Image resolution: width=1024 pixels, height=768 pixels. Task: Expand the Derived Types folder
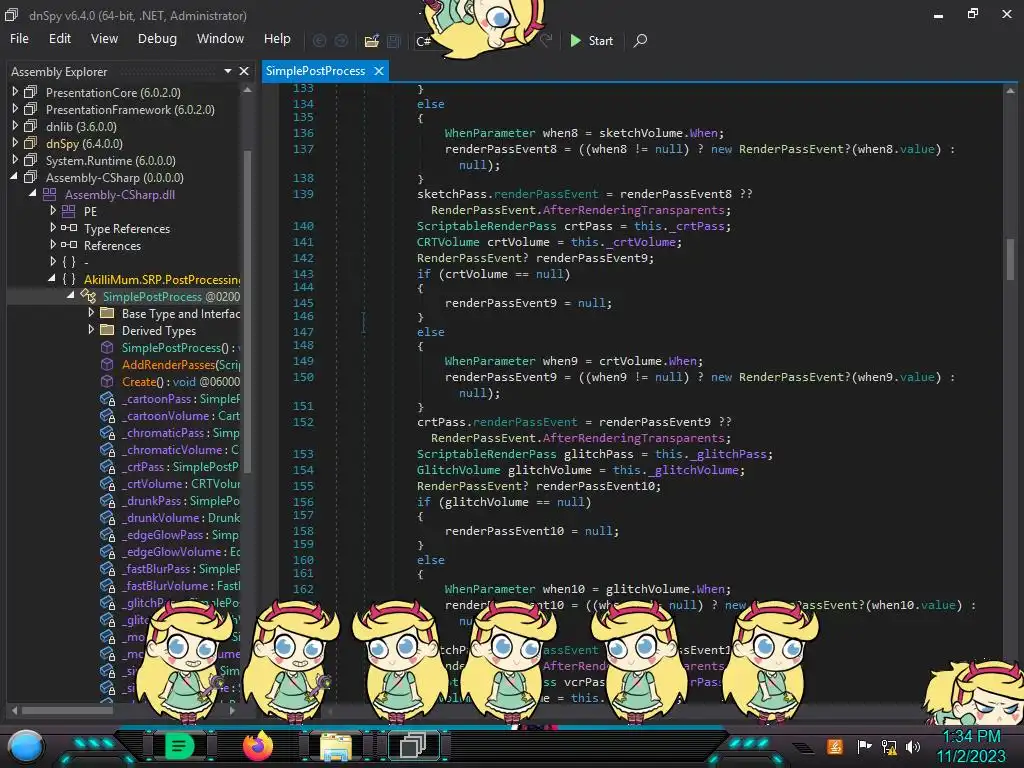coord(91,330)
